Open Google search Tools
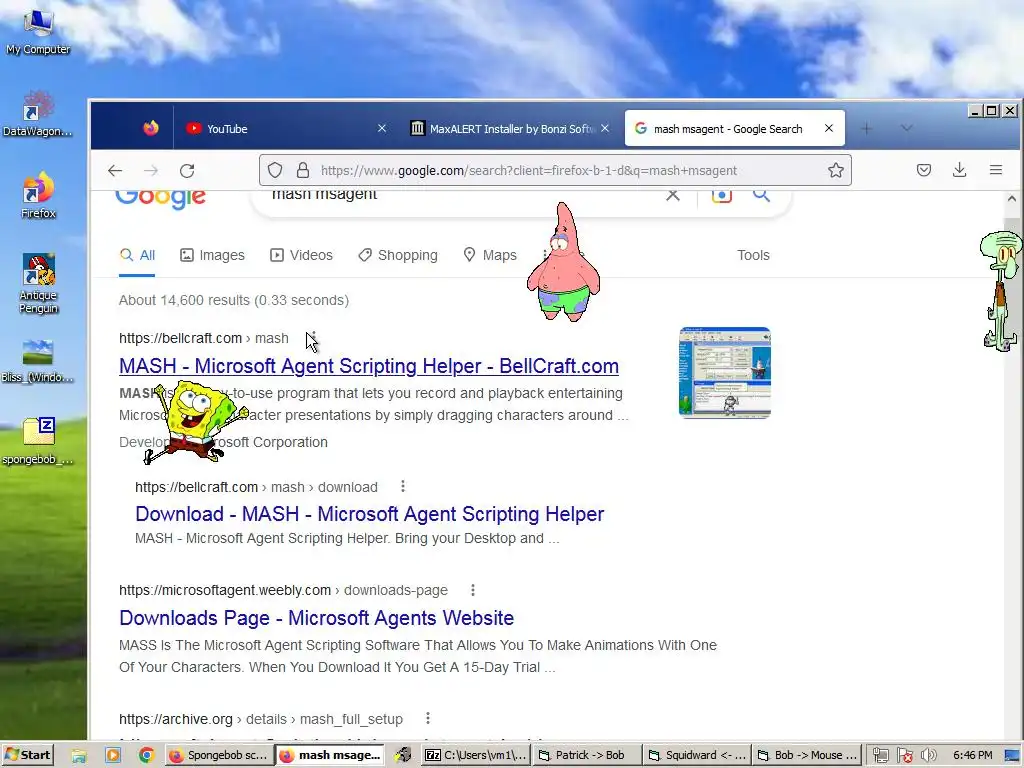Viewport: 1024px width, 768px height. 753,255
